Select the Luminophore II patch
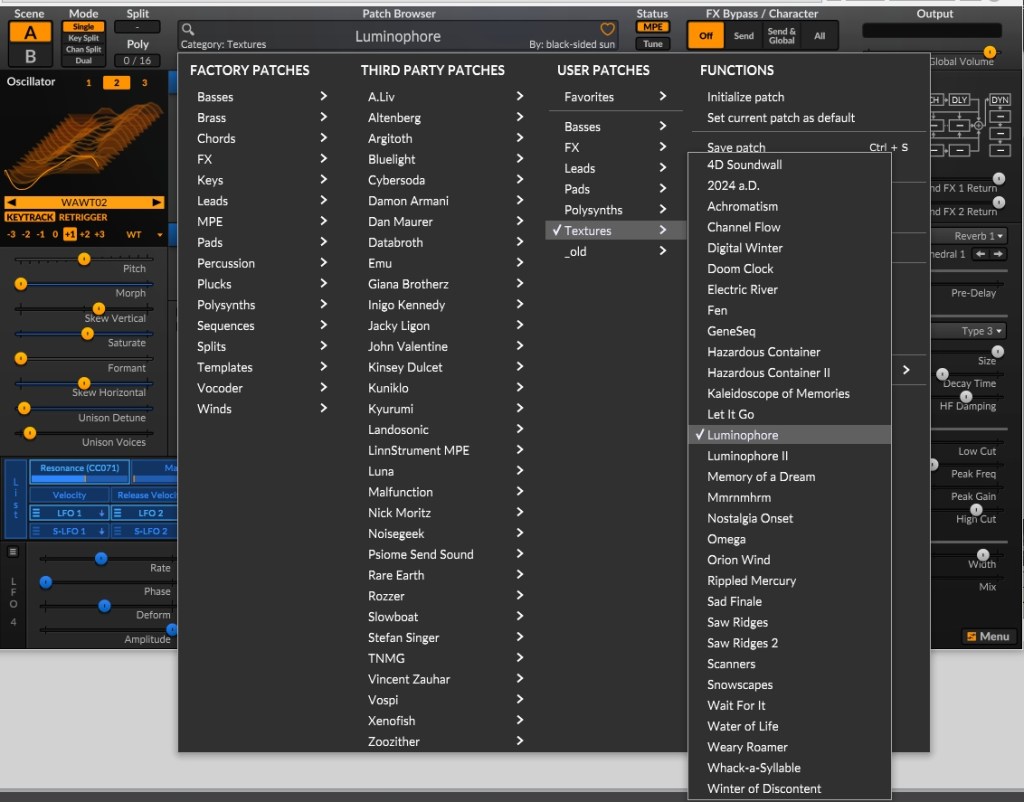This screenshot has height=802, width=1024. [x=747, y=456]
